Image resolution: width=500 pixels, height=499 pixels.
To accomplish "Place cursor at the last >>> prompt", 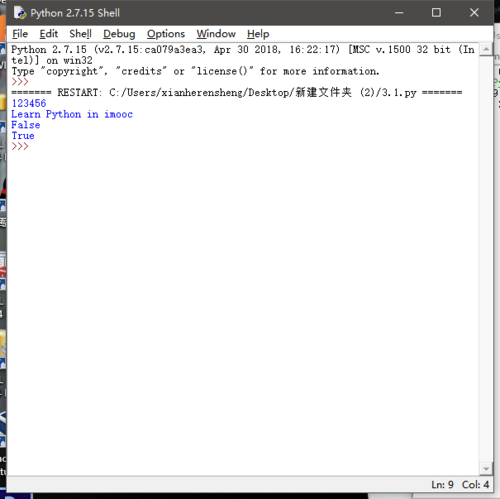I will 20,146.
